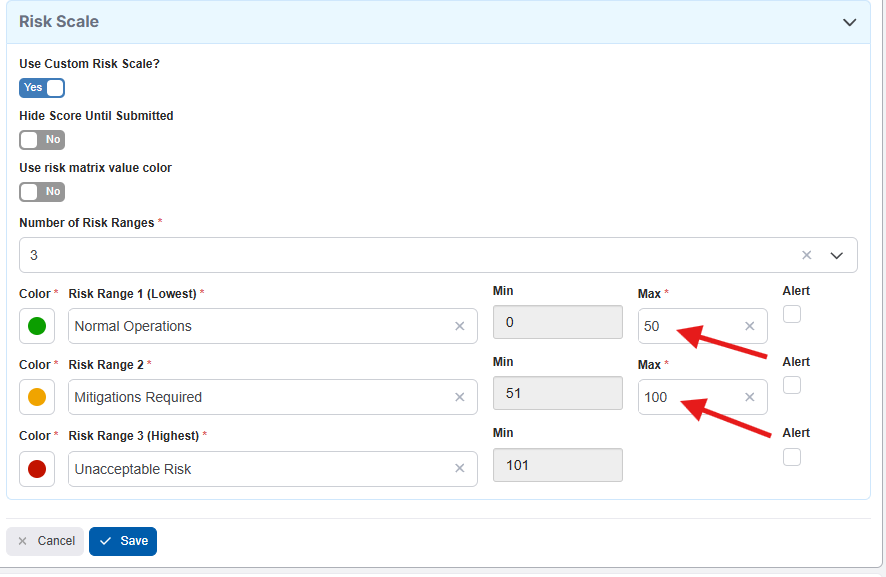
Task: Open the orange color swatch for Range 2
Action: pos(37,397)
